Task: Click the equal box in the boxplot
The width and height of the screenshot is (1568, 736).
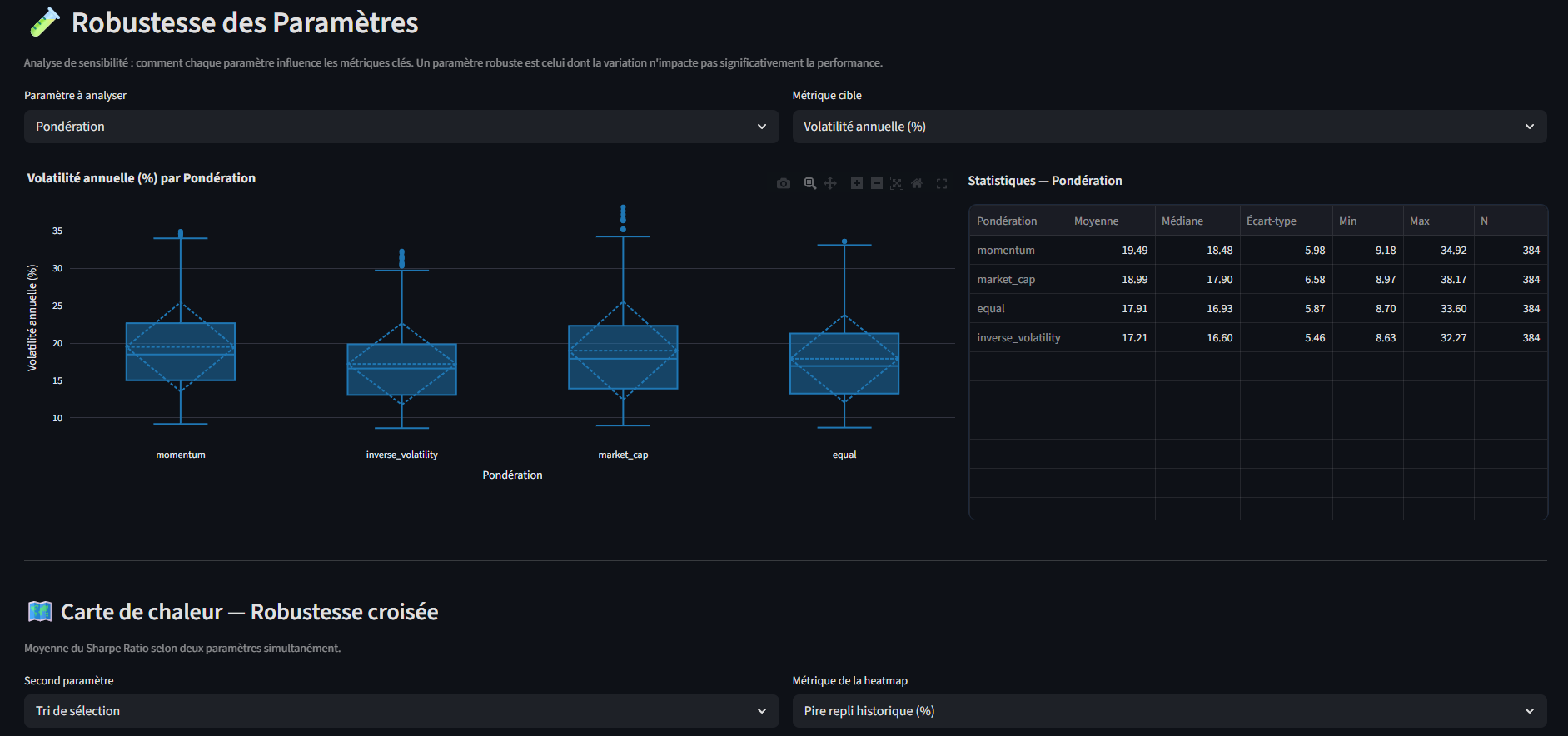Action: (844, 363)
